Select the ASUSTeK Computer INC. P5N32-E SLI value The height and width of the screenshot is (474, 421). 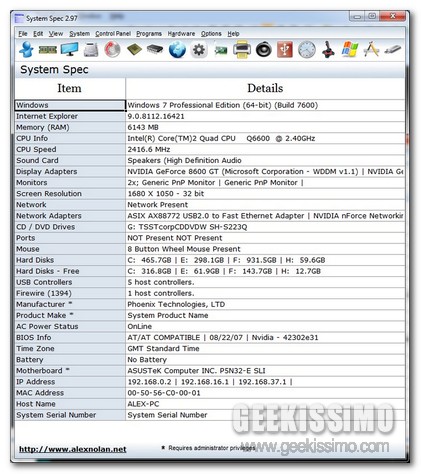pos(265,371)
